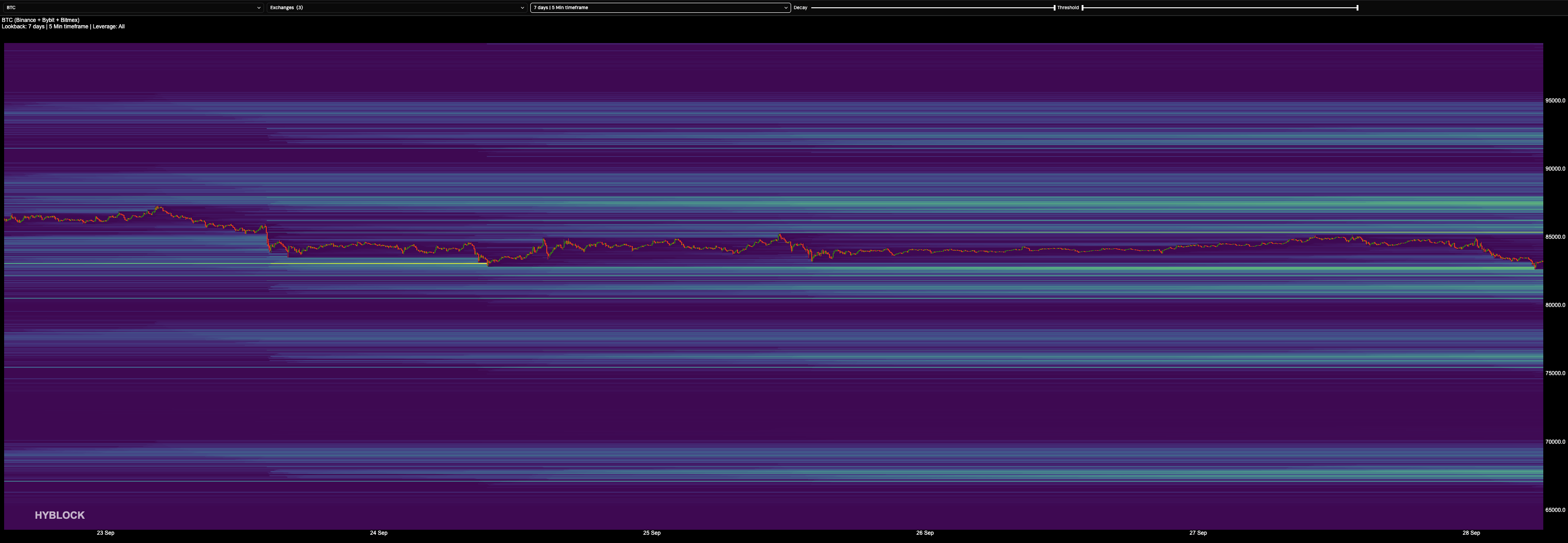
Task: Click the 75000.0 price axis label
Action: click(x=1555, y=373)
